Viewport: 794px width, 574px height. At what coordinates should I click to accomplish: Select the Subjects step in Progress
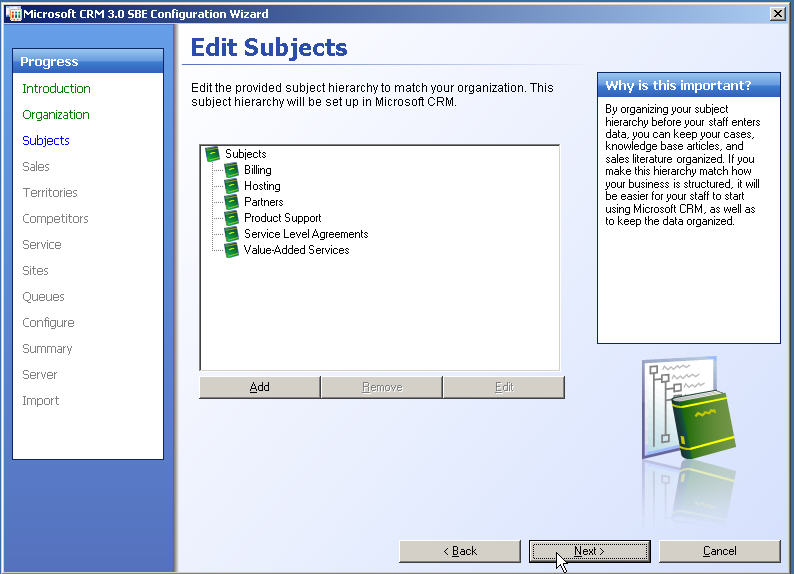coord(46,141)
